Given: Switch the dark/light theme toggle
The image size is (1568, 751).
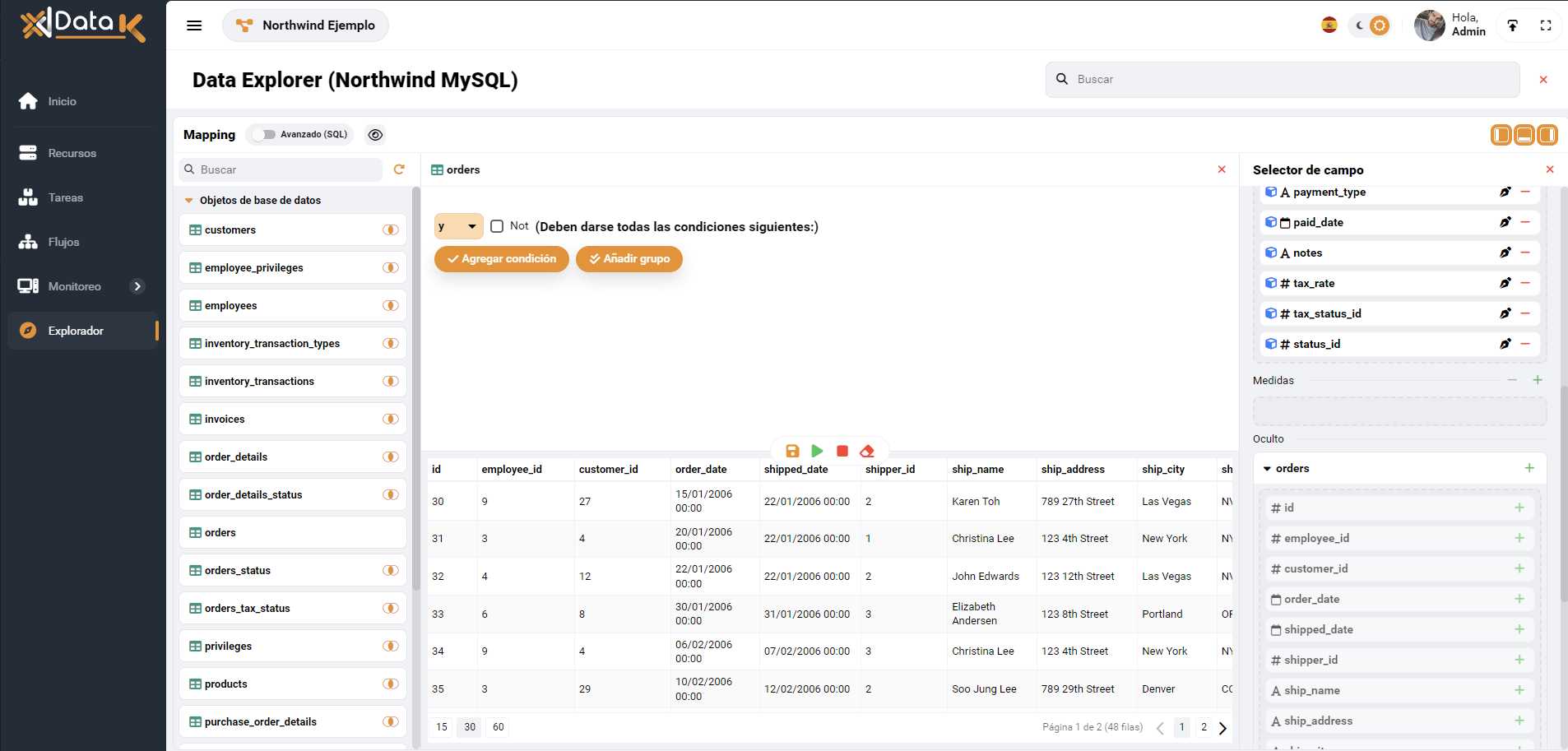Looking at the screenshot, I should coord(1371,25).
